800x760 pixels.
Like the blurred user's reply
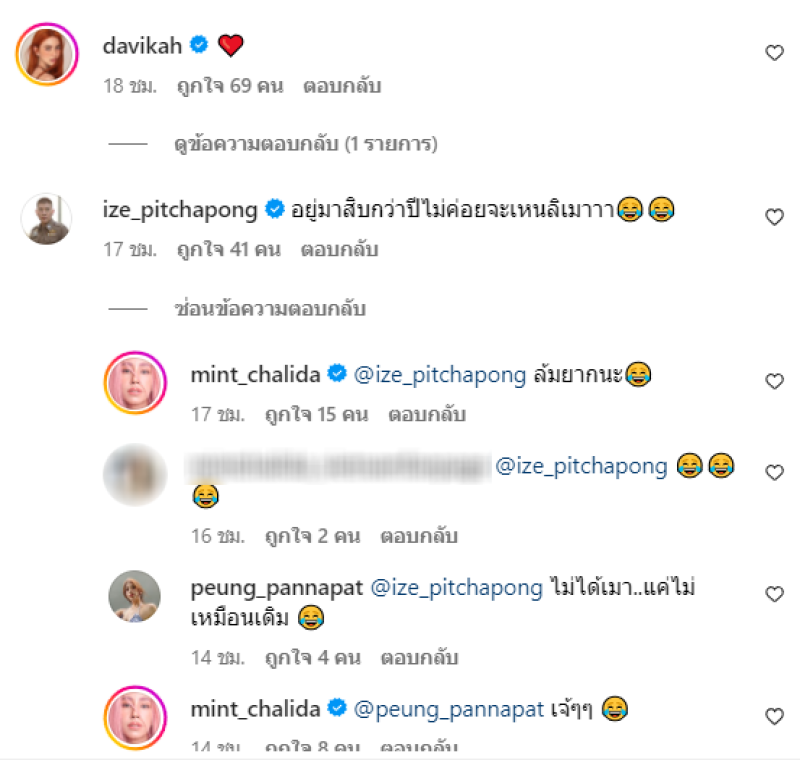click(x=774, y=472)
